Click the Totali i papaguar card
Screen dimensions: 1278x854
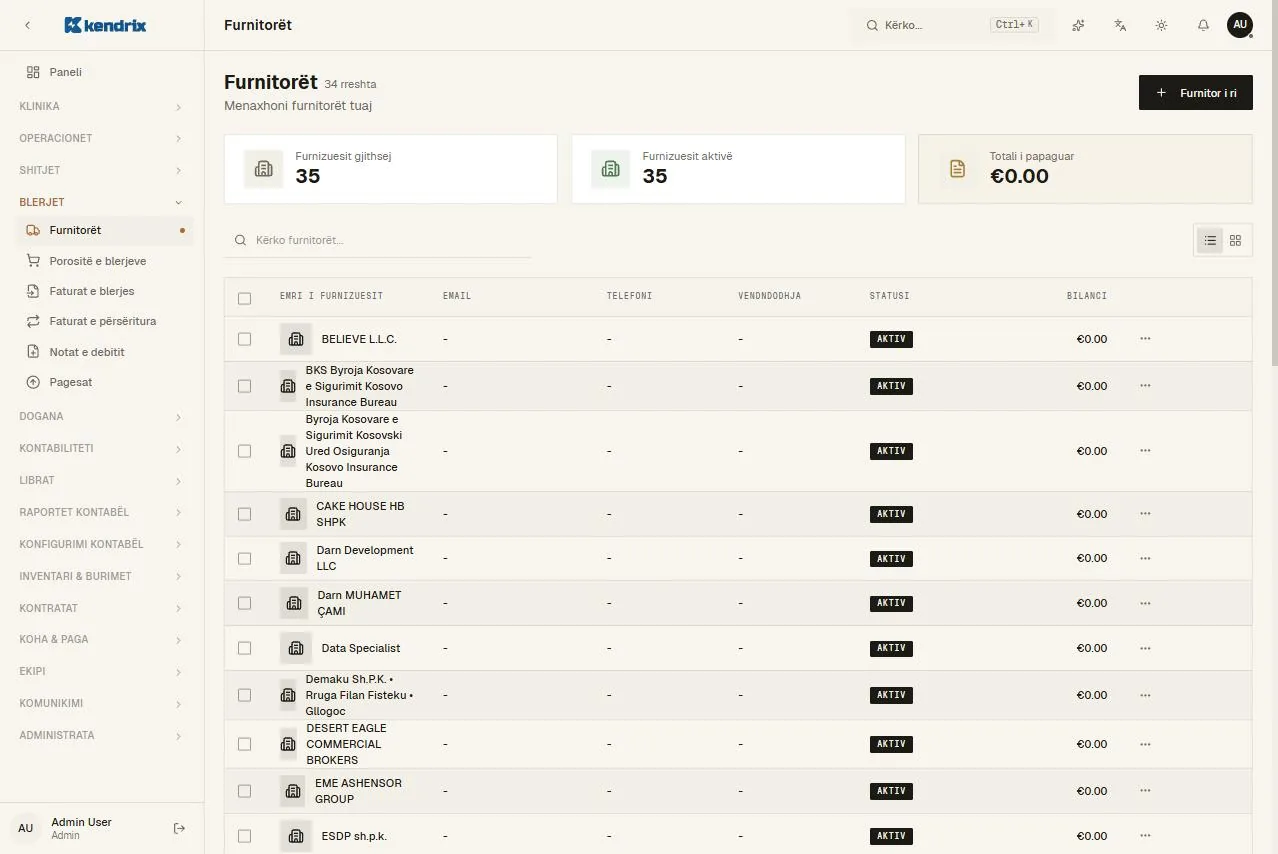pos(1085,169)
